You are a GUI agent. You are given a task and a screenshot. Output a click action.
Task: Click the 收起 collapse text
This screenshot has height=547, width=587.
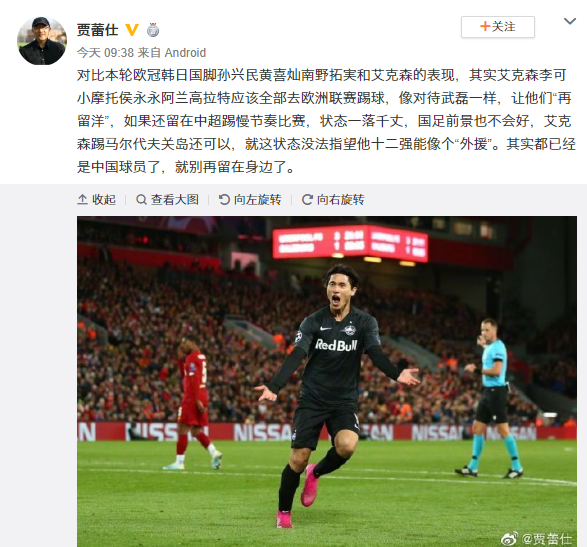[x=104, y=200]
